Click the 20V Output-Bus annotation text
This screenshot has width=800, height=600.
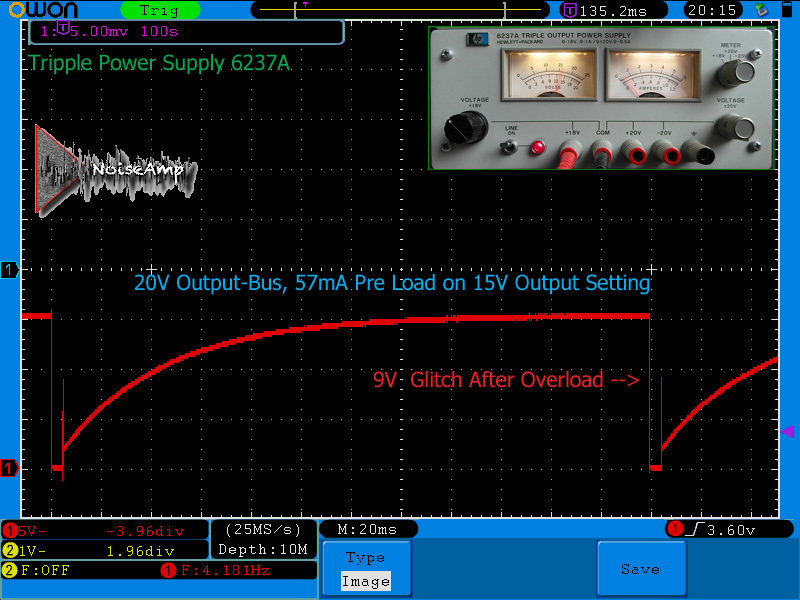(x=392, y=283)
